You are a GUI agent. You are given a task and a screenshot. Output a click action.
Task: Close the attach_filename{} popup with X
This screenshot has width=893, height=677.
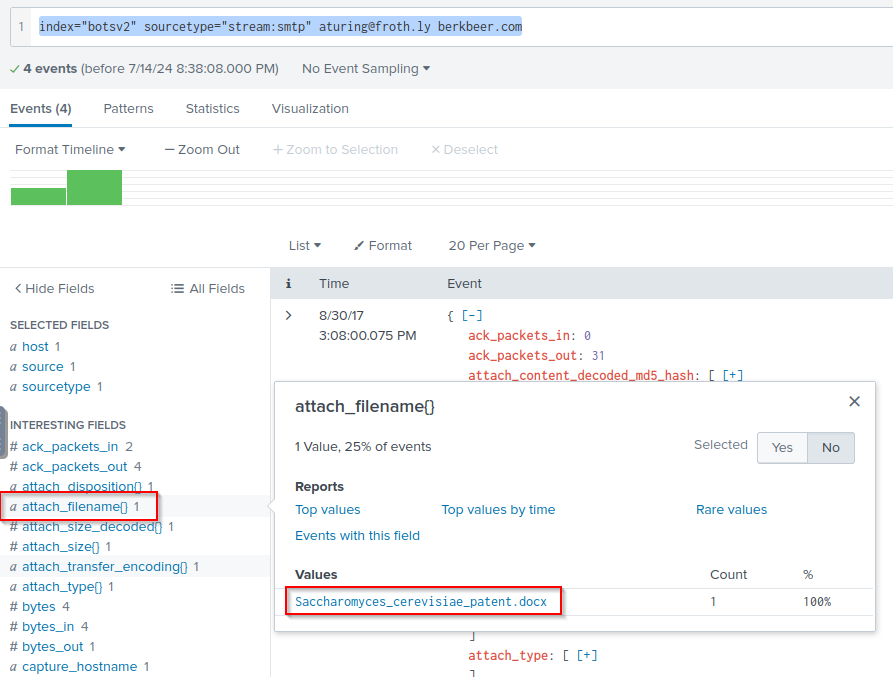click(x=854, y=401)
